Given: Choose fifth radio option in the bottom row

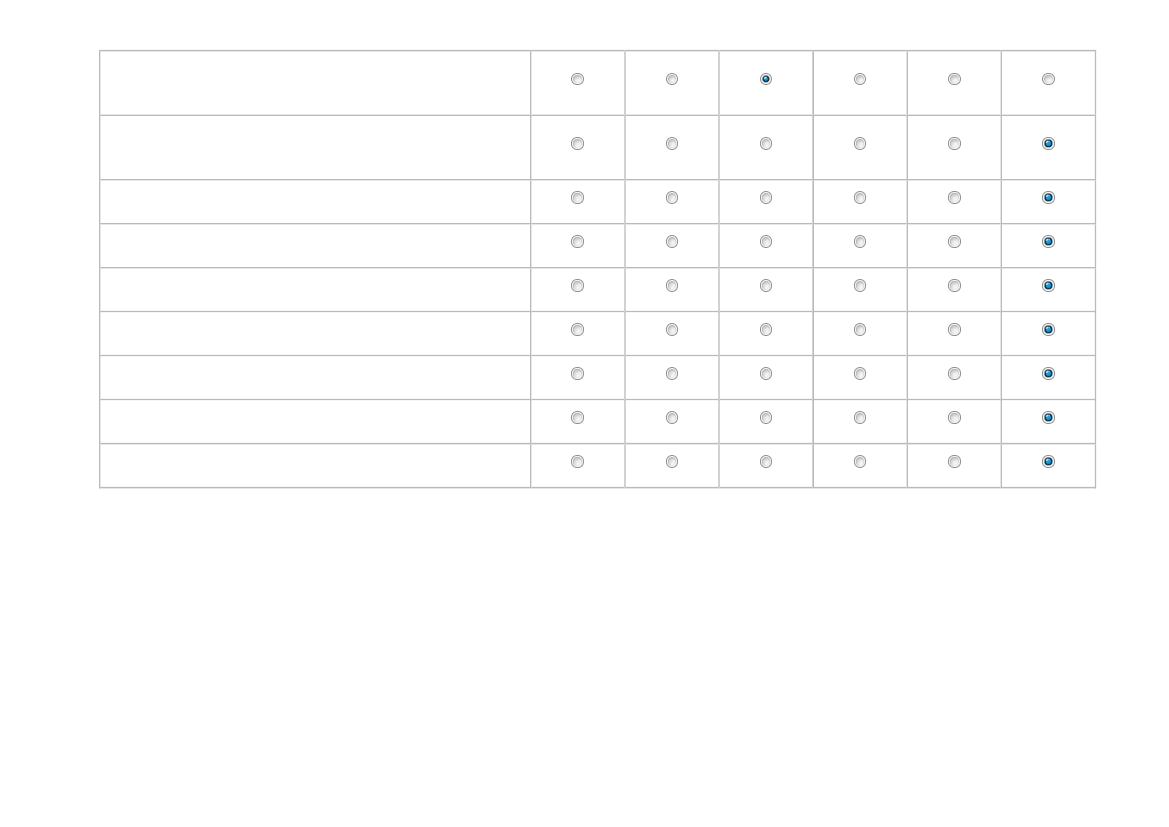Looking at the screenshot, I should 954,462.
